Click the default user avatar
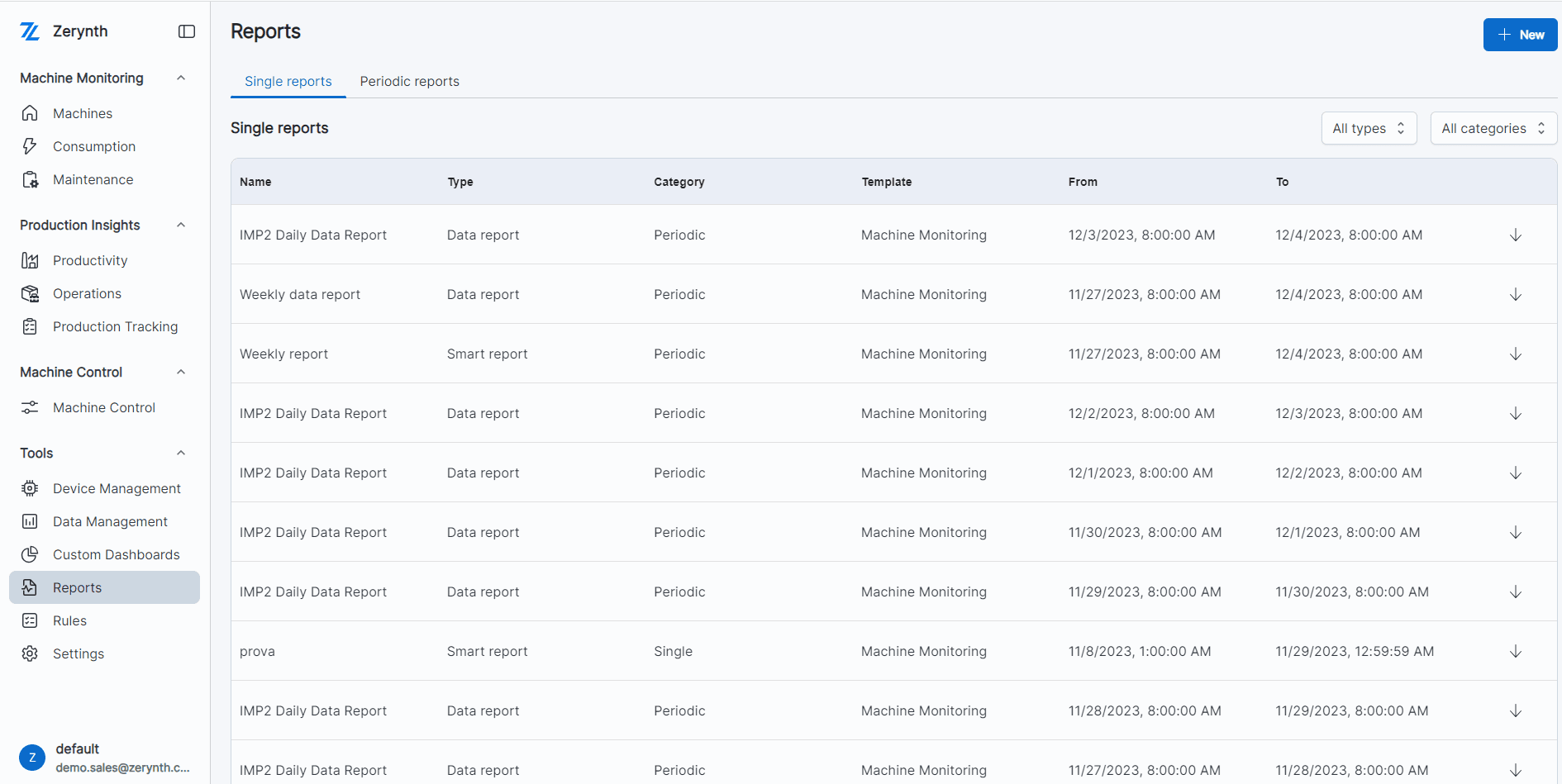The image size is (1562, 784). click(31, 757)
